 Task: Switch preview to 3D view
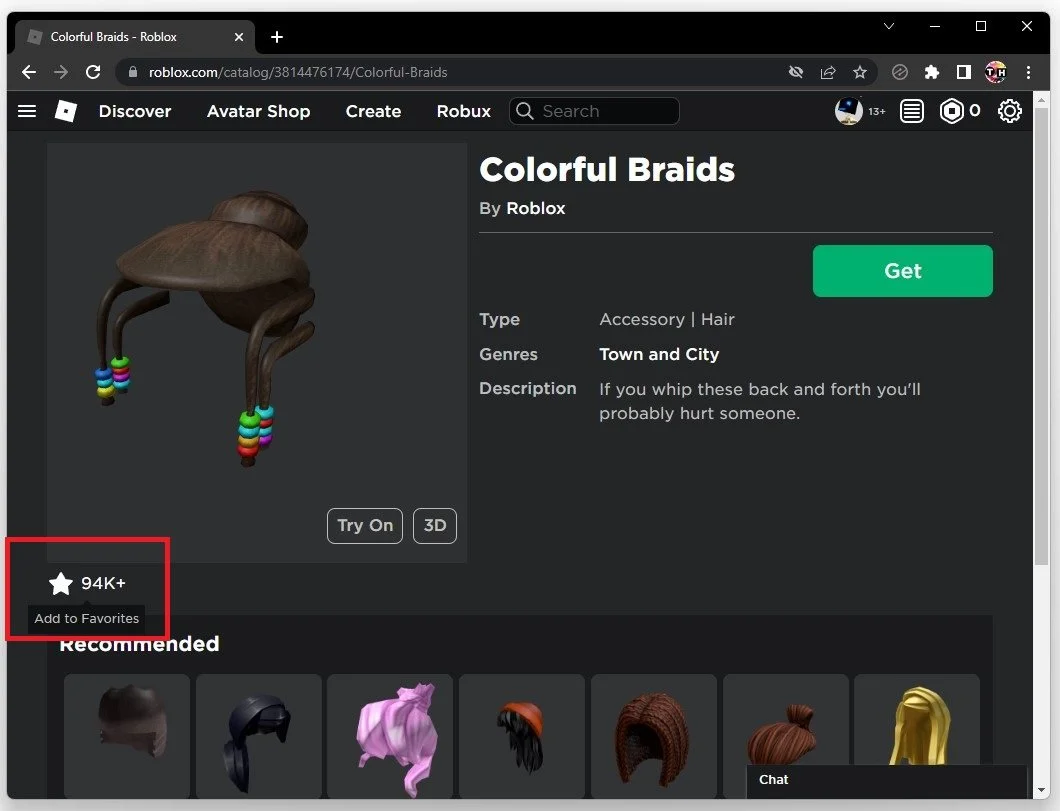pyautogui.click(x=435, y=526)
